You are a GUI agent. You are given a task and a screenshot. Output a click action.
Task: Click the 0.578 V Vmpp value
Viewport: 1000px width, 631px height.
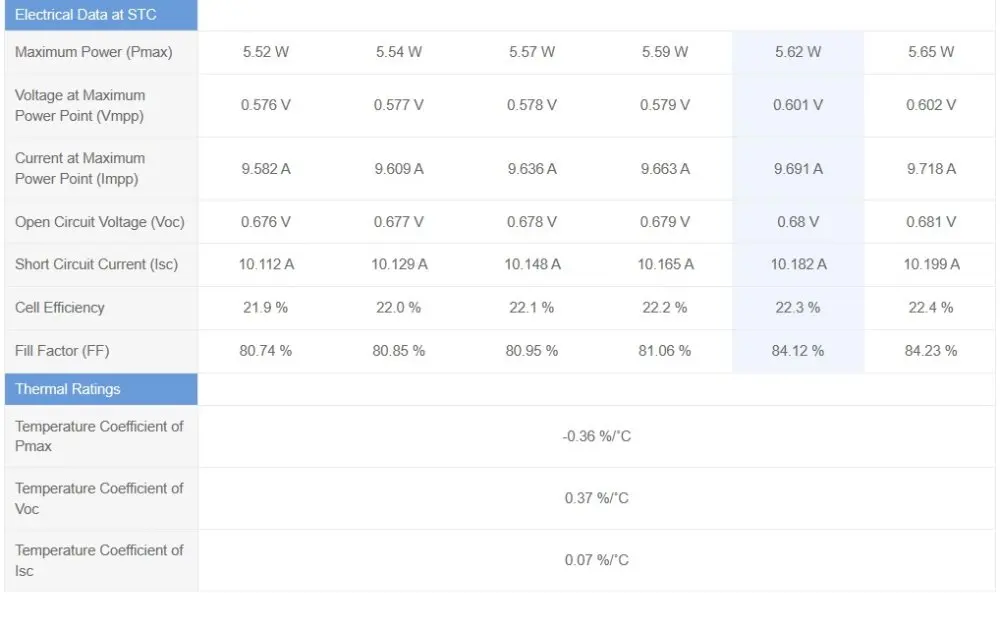point(532,105)
